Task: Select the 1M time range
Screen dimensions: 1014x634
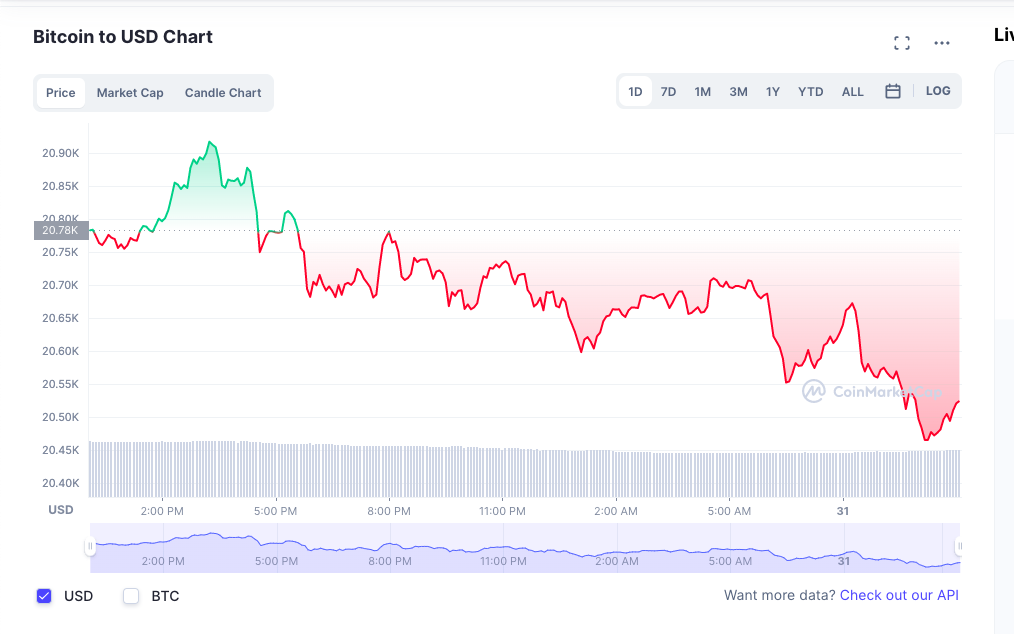Action: [x=702, y=92]
